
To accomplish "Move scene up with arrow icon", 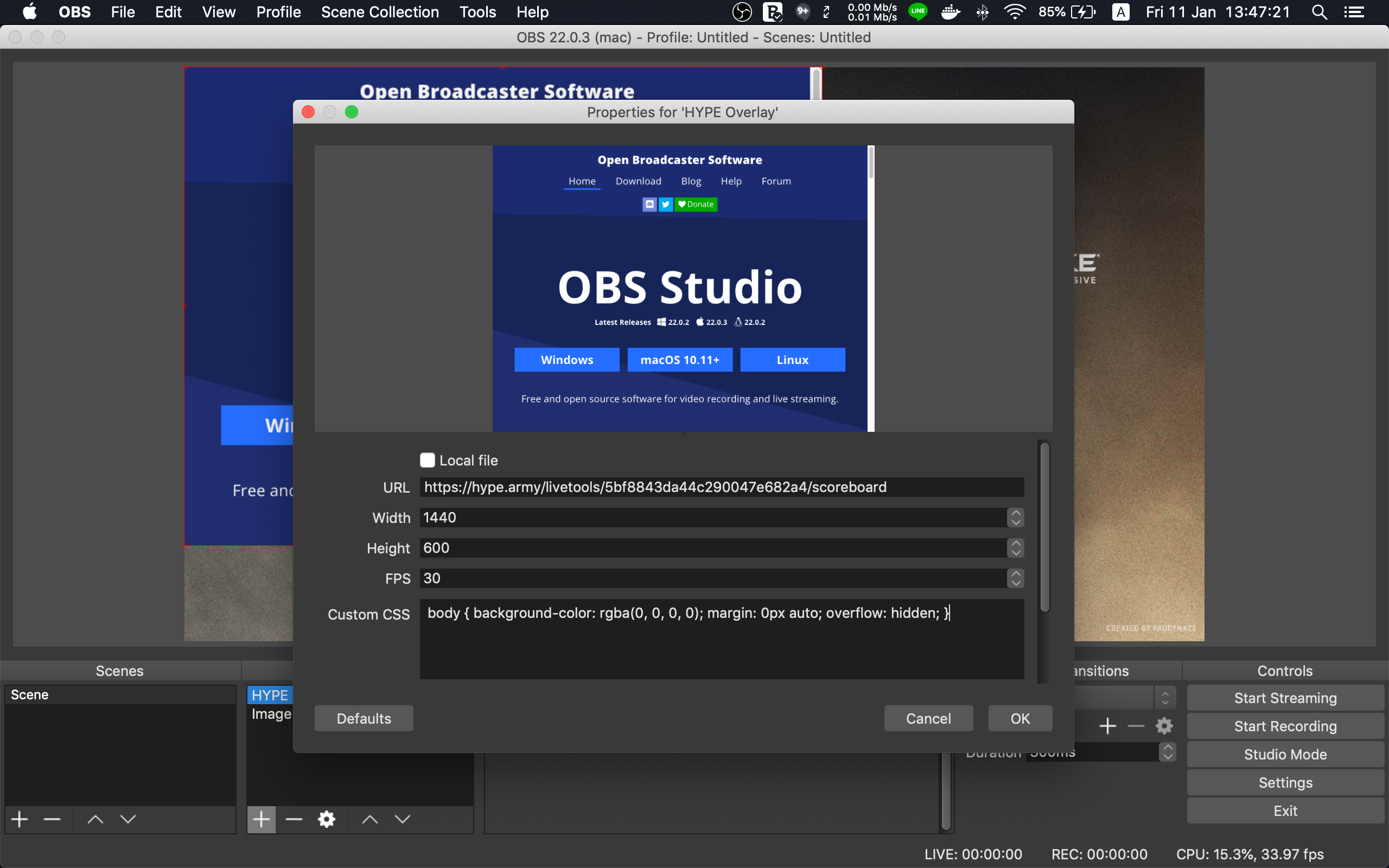I will coord(95,819).
